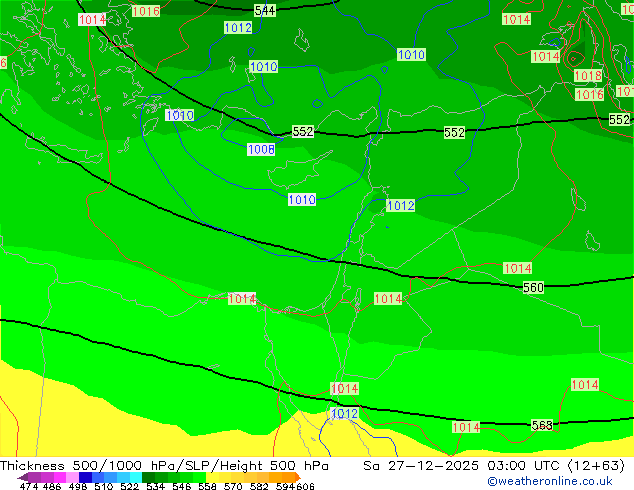
Task: Select the 1016 label below the 1018 label
Action: coord(590,95)
